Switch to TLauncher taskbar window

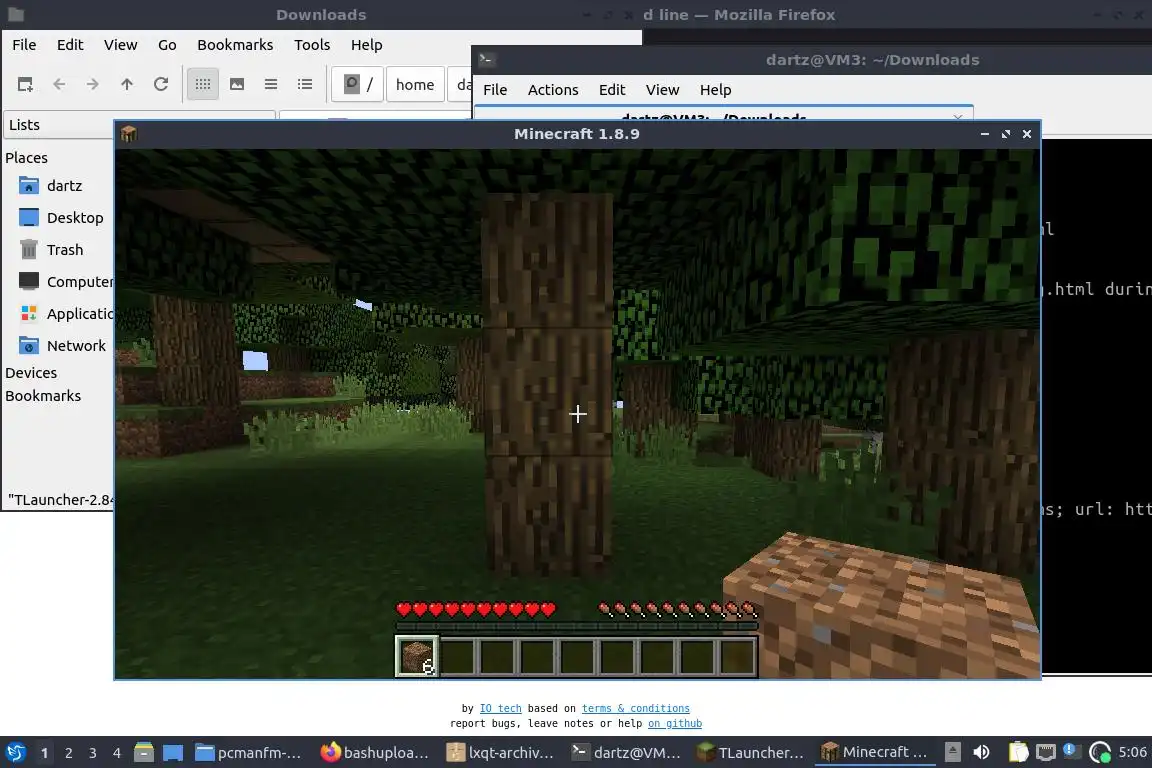tap(752, 753)
